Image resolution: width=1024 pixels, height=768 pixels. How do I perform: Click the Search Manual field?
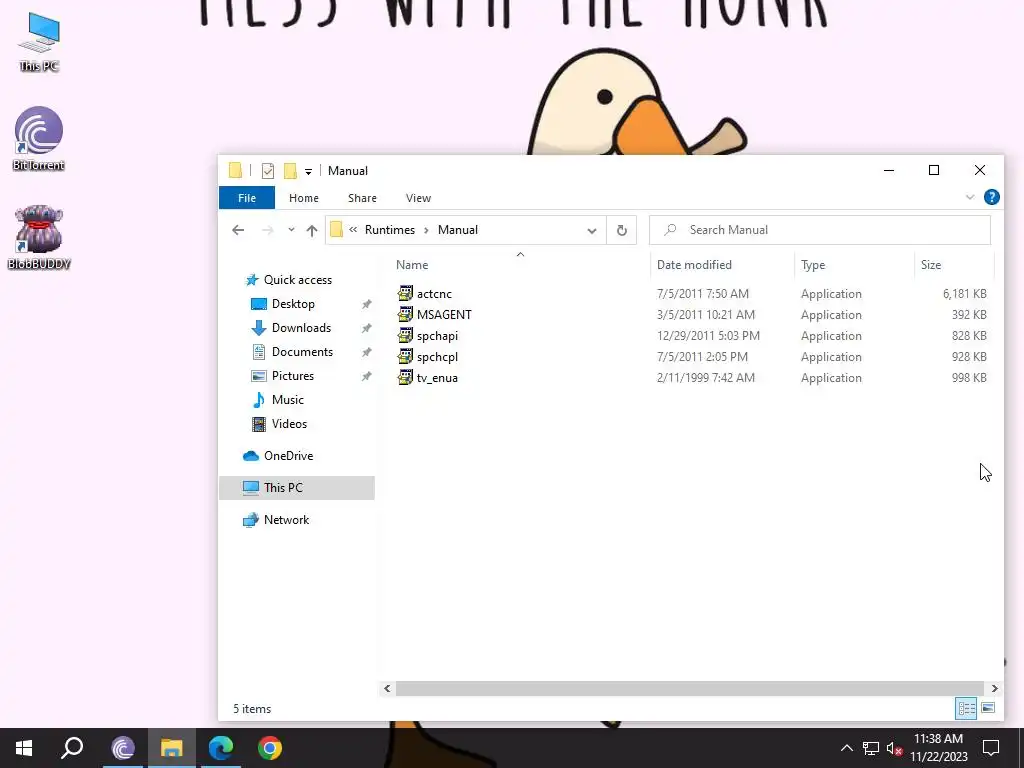tap(820, 230)
